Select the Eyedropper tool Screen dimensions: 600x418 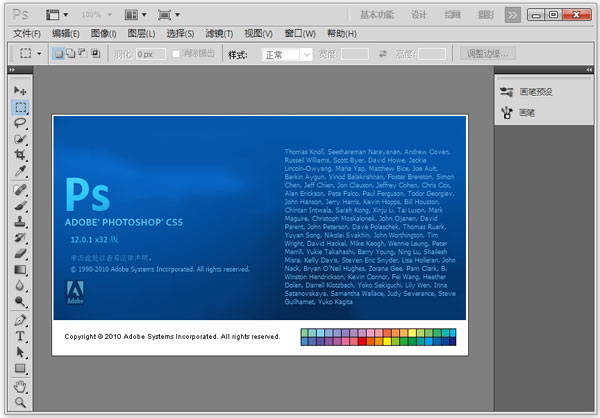(20, 171)
